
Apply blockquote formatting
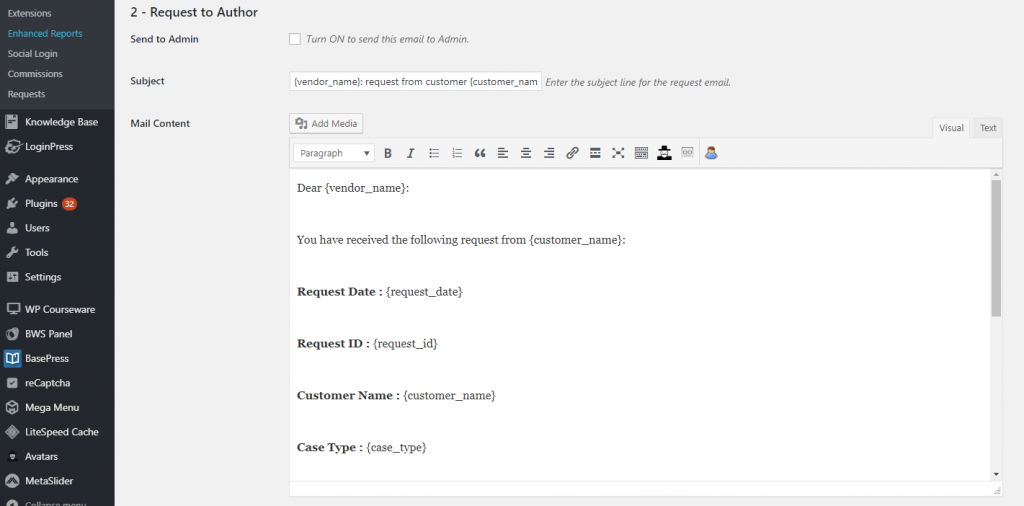coord(480,153)
